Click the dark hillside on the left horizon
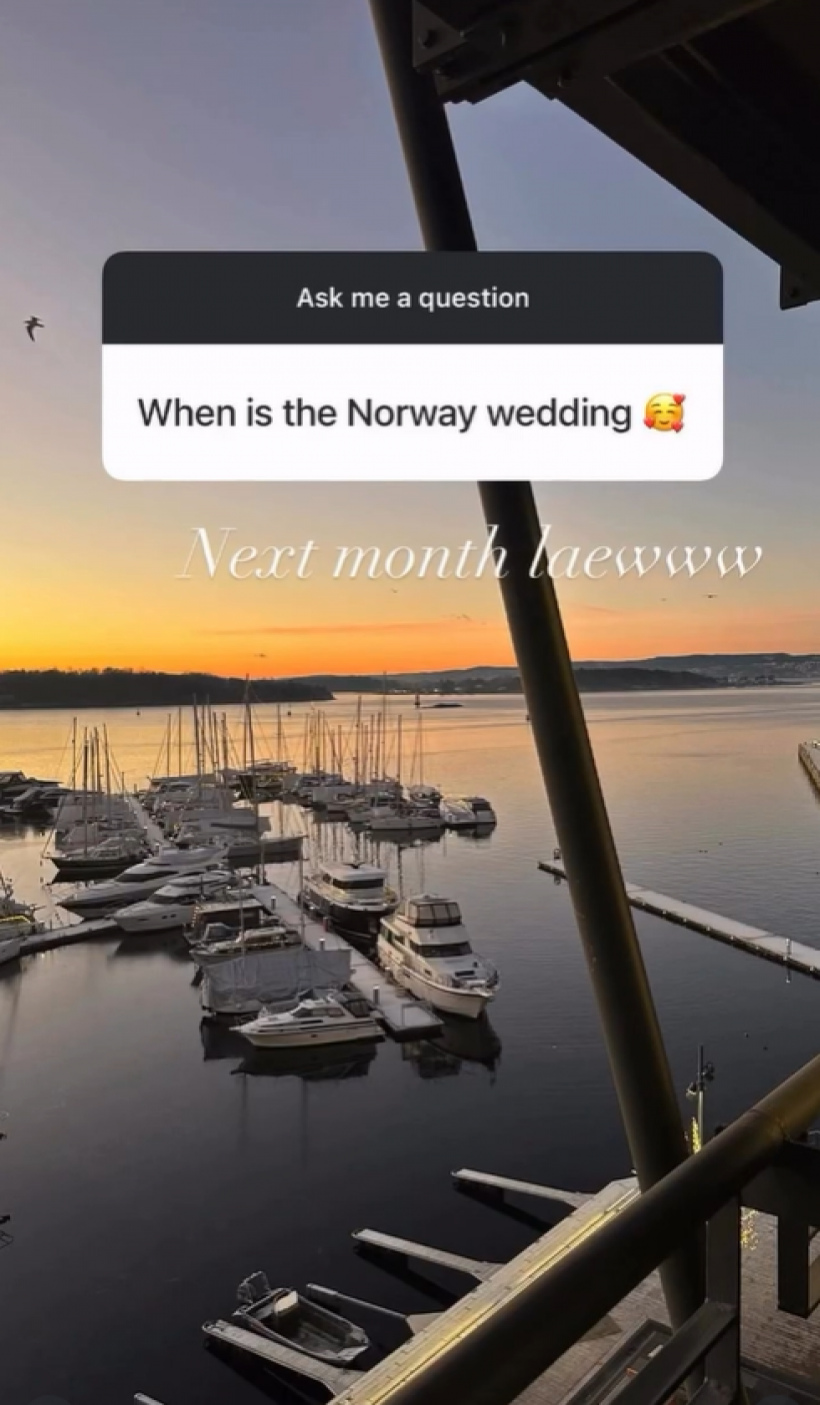 (x=150, y=688)
